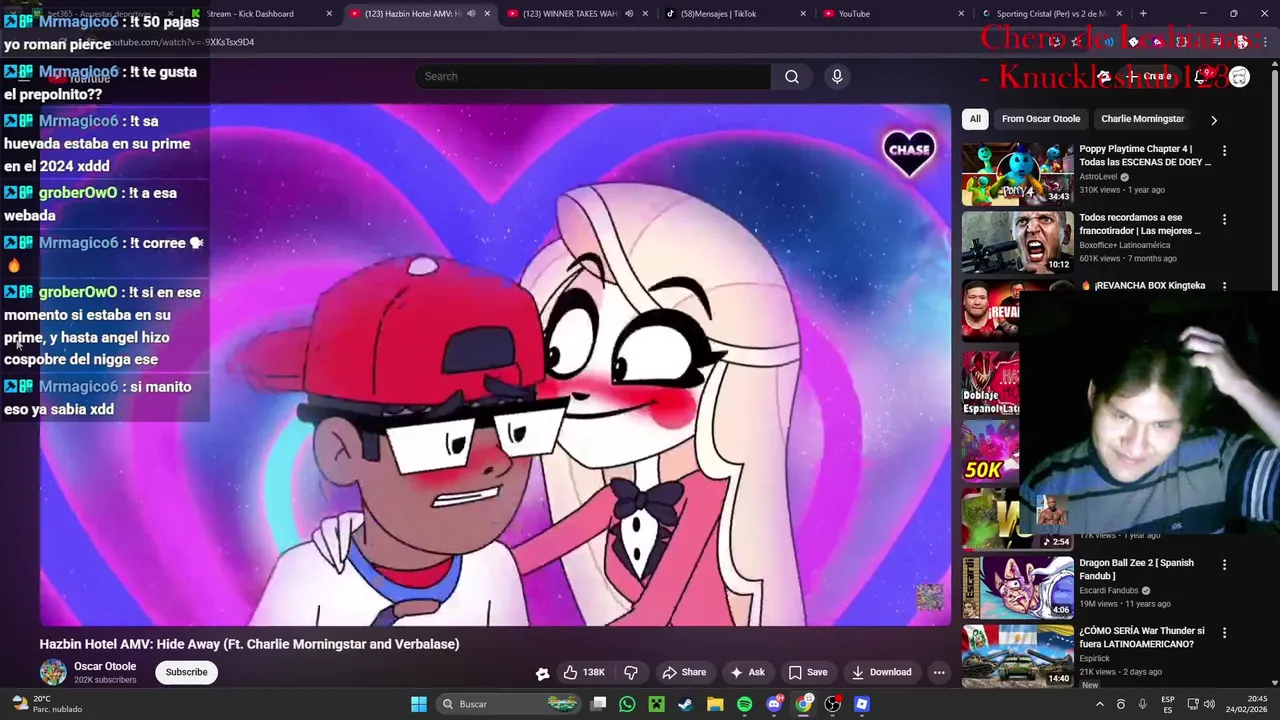Open weather widget 20°C Parc. nublado
Viewport: 1280px width, 720px height.
coord(45,704)
